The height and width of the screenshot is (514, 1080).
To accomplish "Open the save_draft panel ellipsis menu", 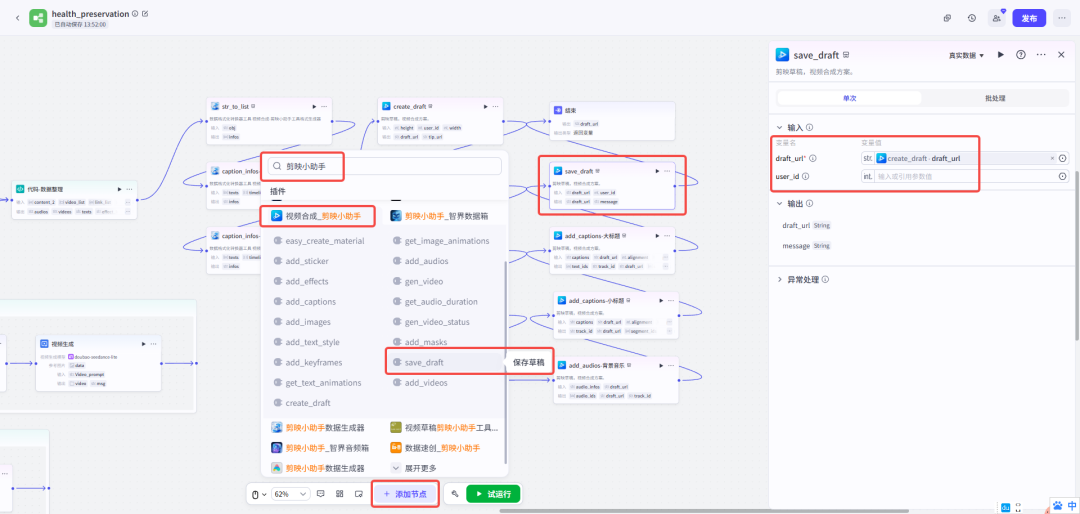I will coord(1041,54).
